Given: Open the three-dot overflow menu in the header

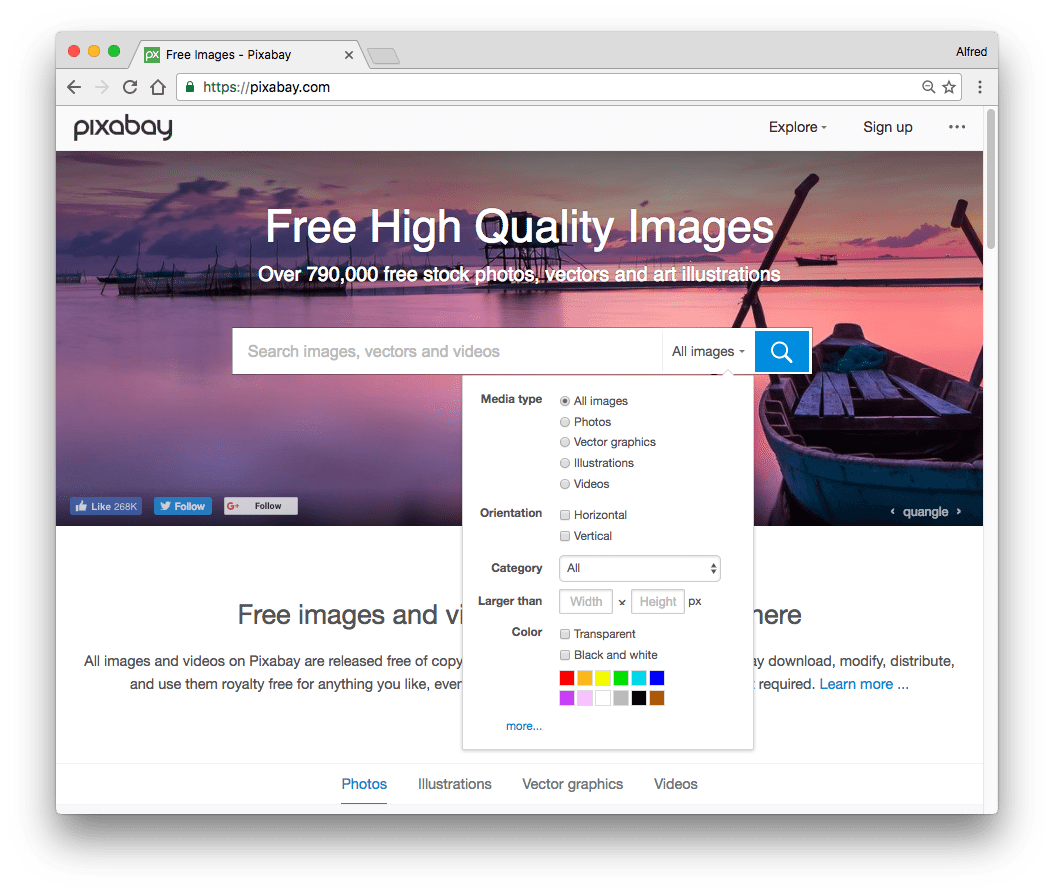Looking at the screenshot, I should coord(956,127).
